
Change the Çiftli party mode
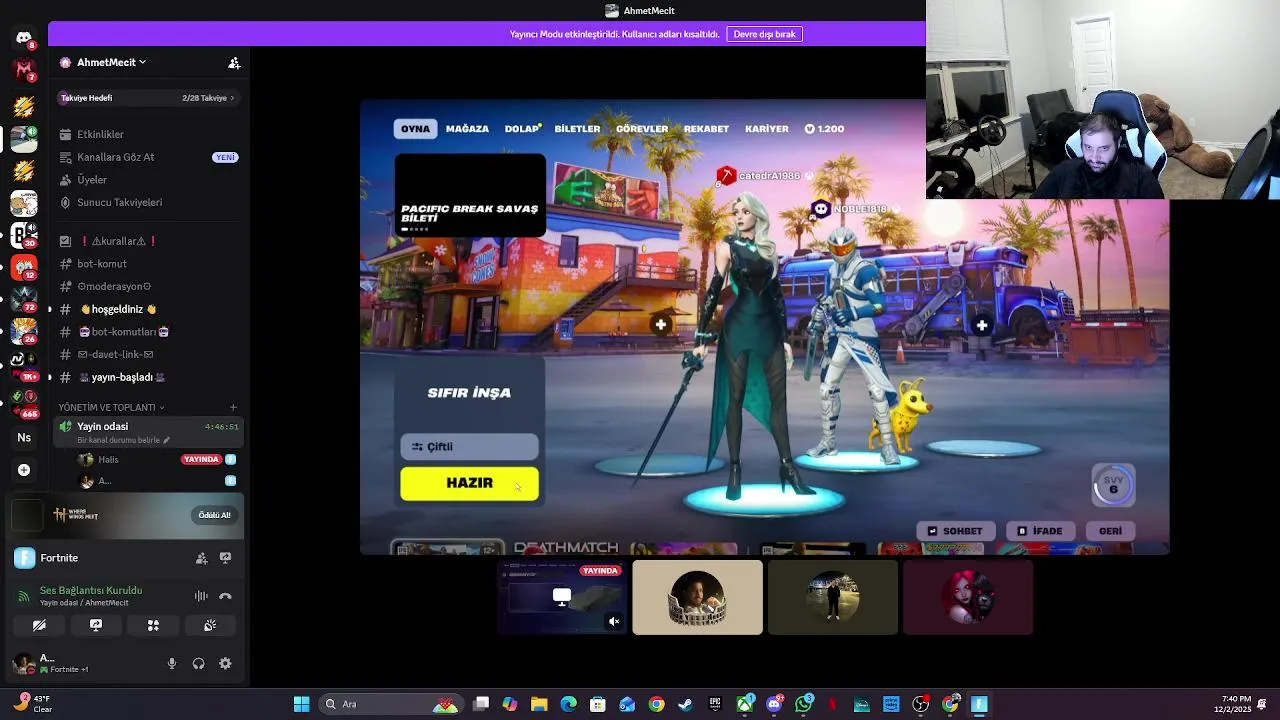(x=469, y=446)
